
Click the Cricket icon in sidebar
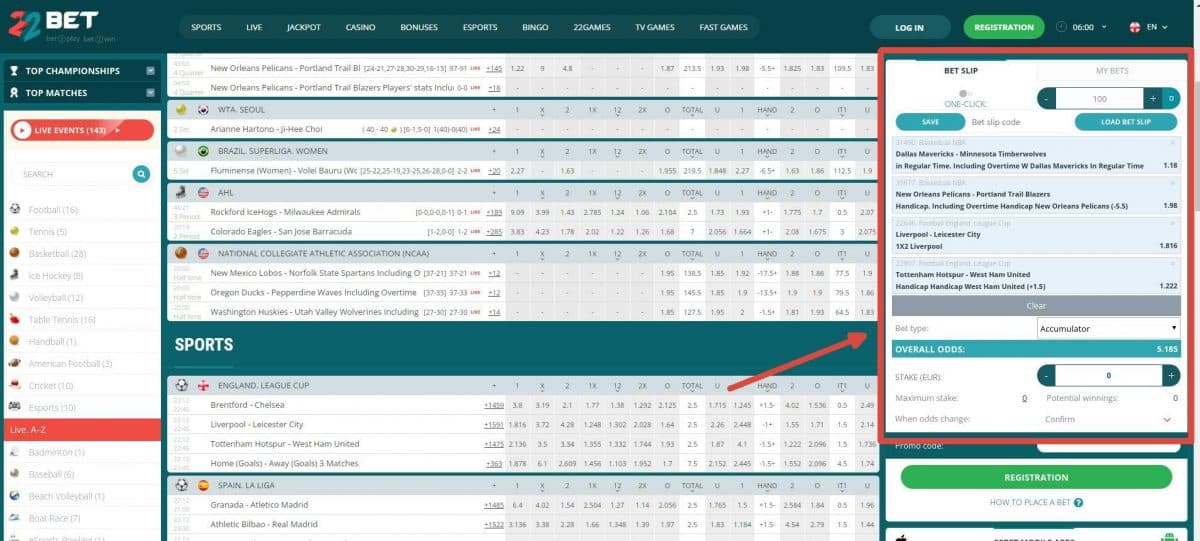click(x=15, y=386)
